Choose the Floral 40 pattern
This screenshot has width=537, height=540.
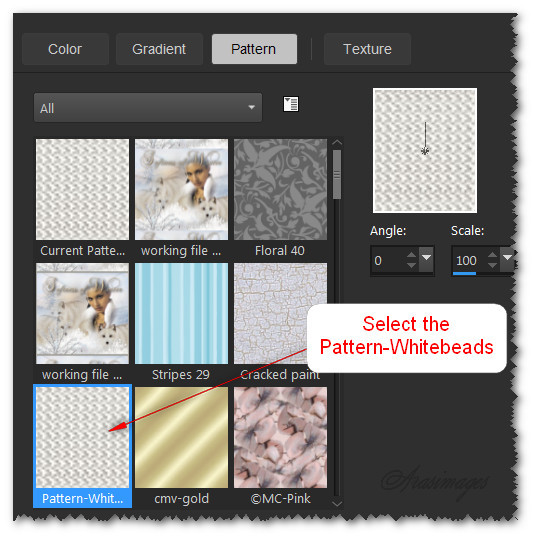[280, 189]
